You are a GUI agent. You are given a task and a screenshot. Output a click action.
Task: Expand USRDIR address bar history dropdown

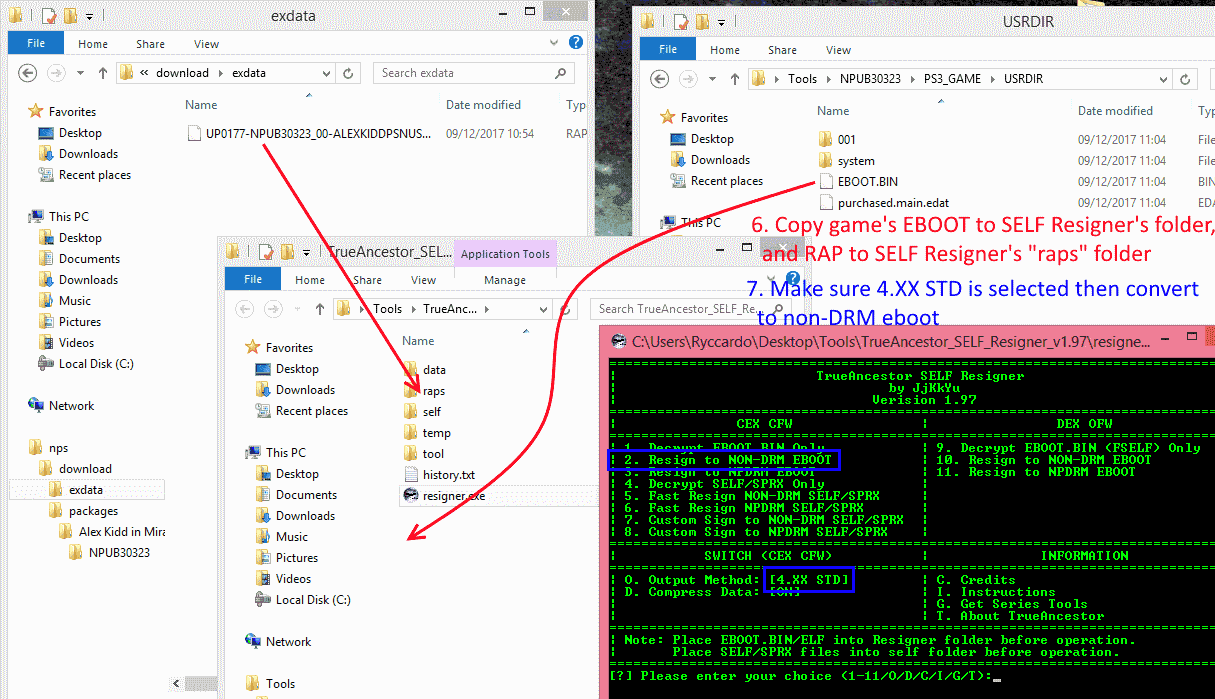click(1162, 79)
